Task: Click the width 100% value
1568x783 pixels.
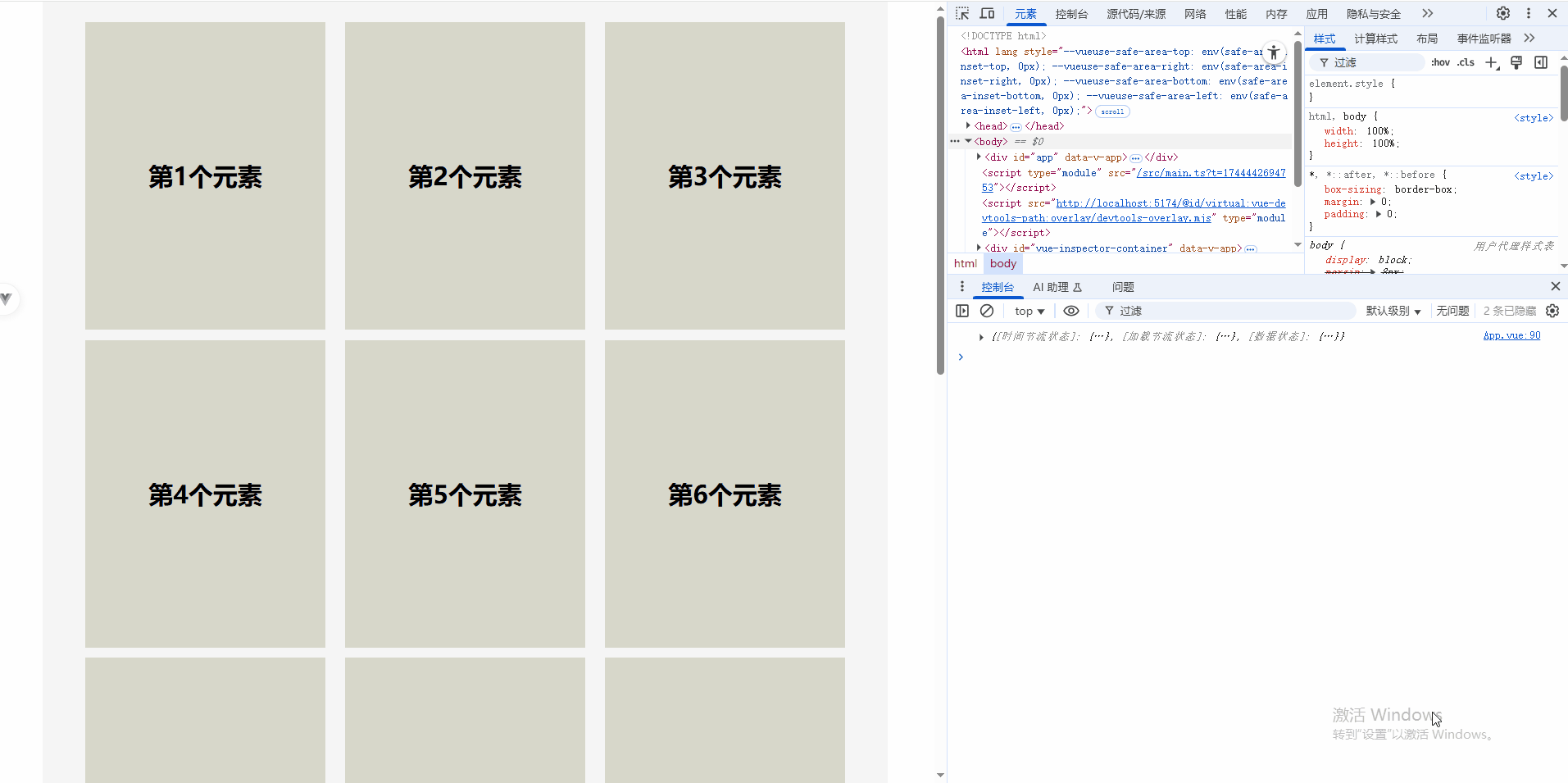Action: tap(1378, 131)
